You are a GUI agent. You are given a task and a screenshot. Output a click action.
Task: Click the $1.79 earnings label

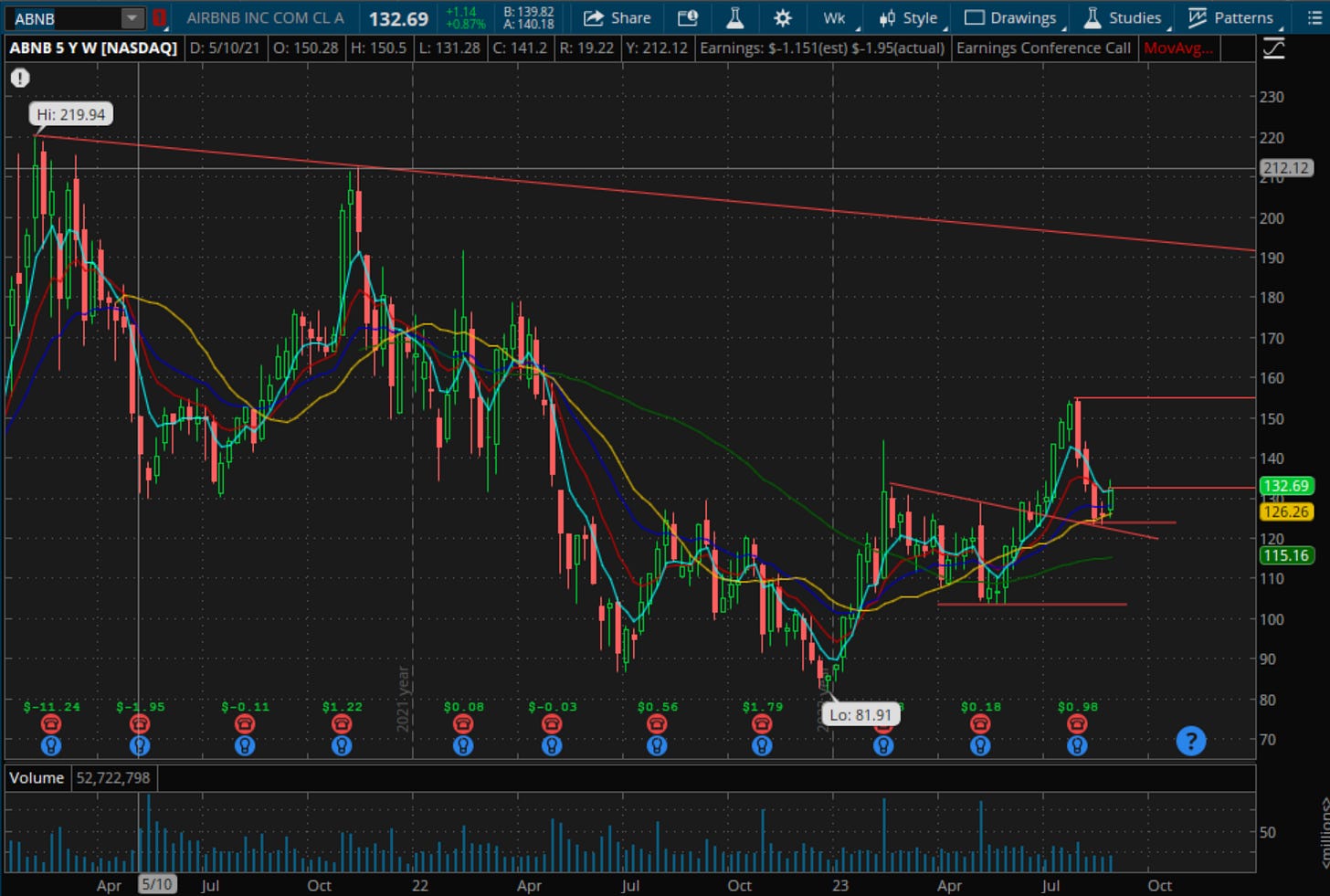tap(762, 707)
